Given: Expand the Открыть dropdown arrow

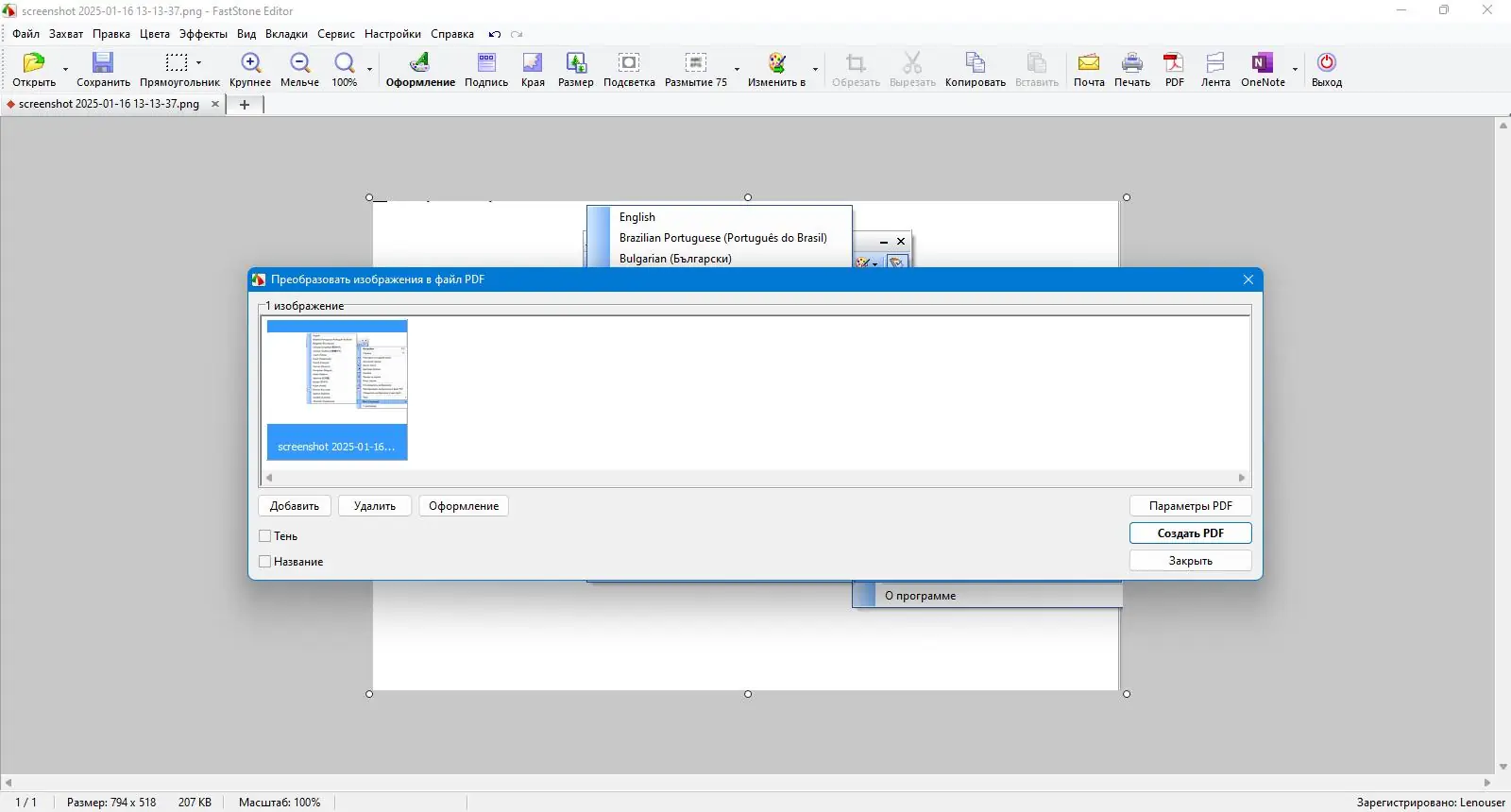Looking at the screenshot, I should (x=65, y=69).
